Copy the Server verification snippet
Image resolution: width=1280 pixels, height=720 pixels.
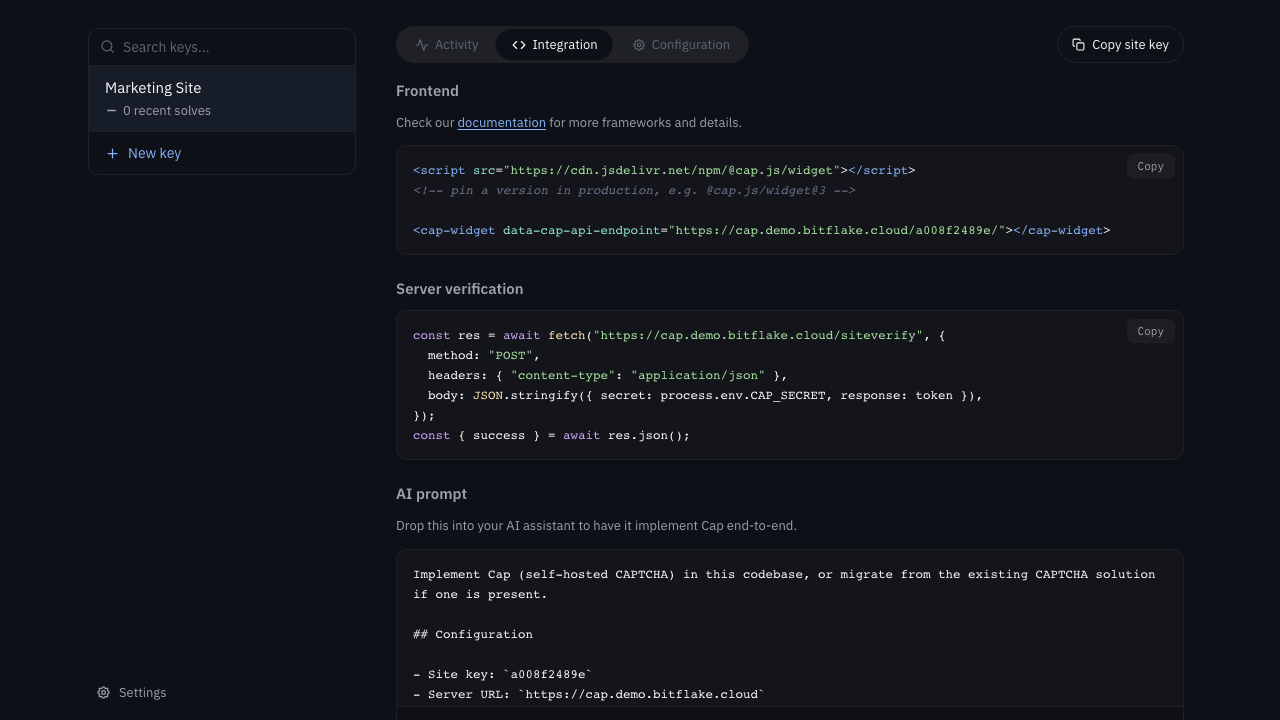[1150, 331]
